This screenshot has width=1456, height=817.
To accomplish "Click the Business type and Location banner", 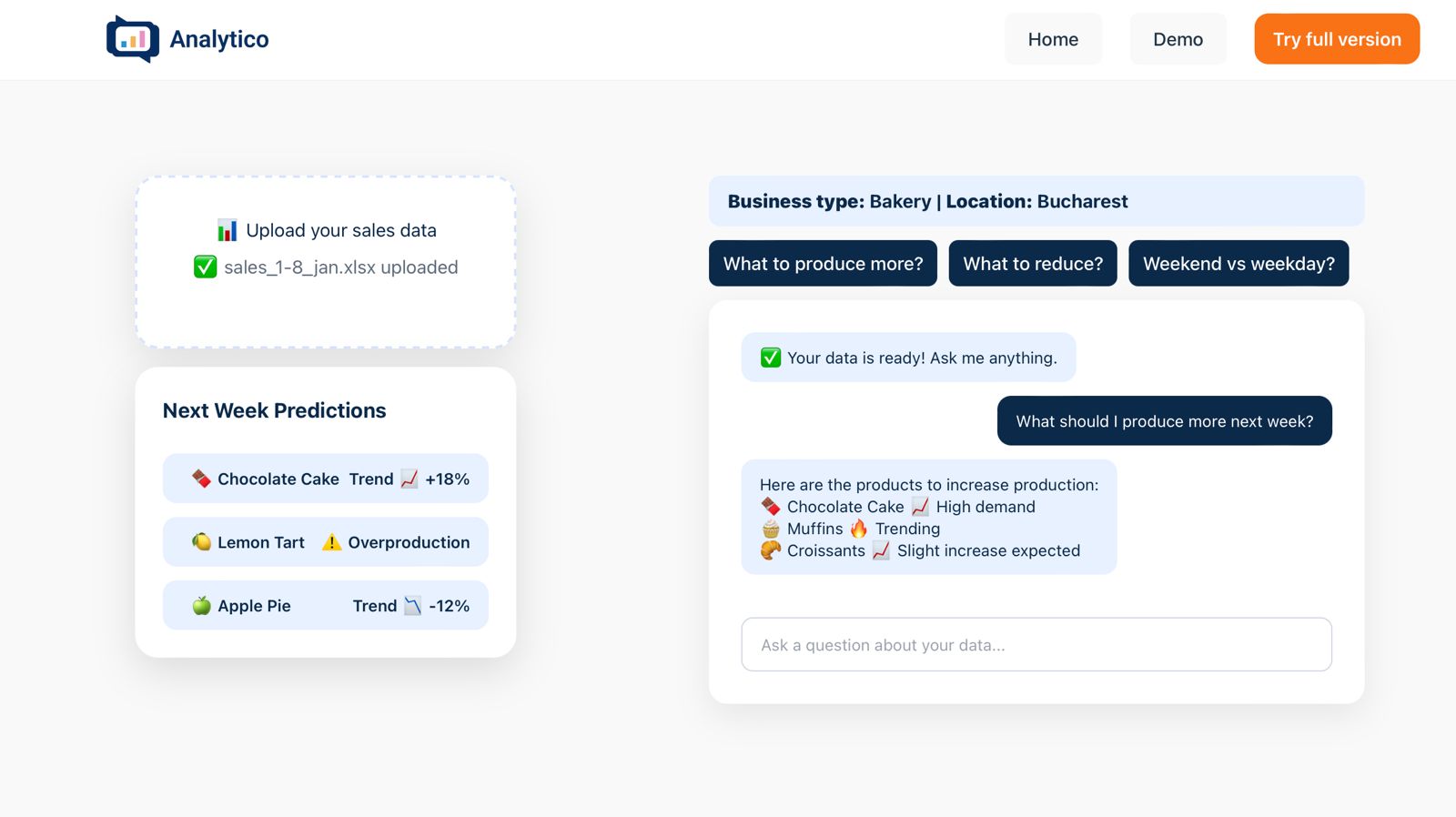I will coord(1036,201).
